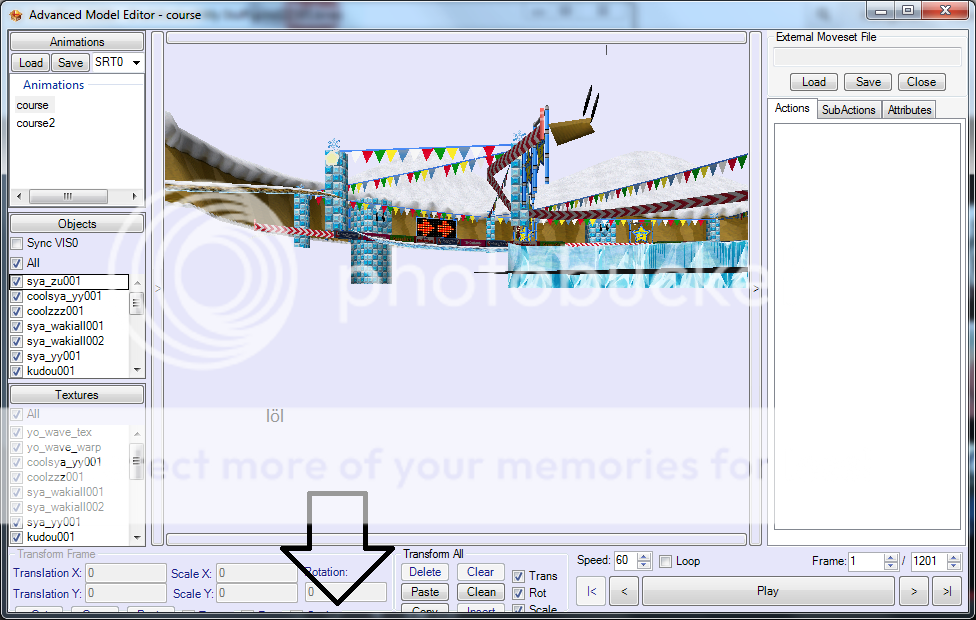Jump to the last animation frame
This screenshot has height=620, width=976.
(947, 591)
